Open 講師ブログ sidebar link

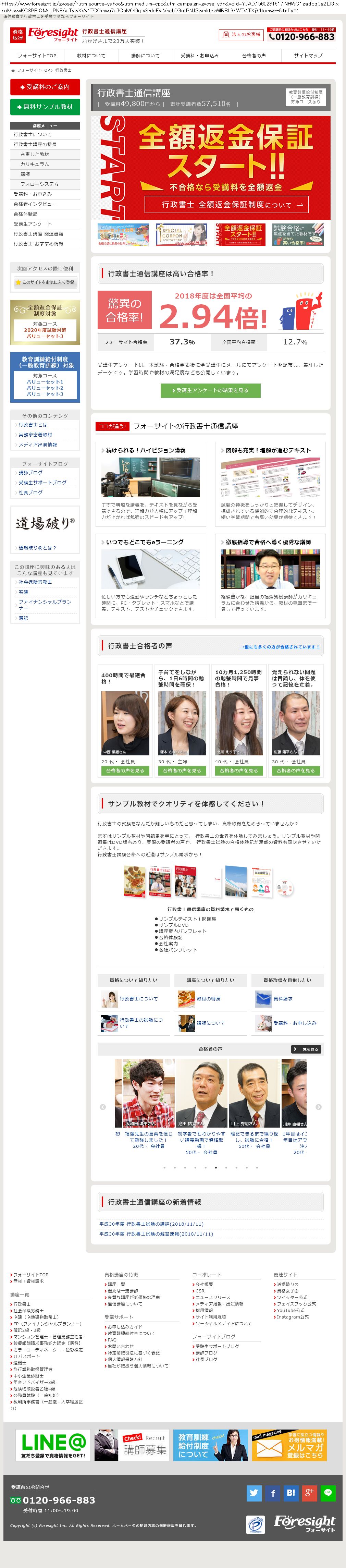tap(30, 472)
